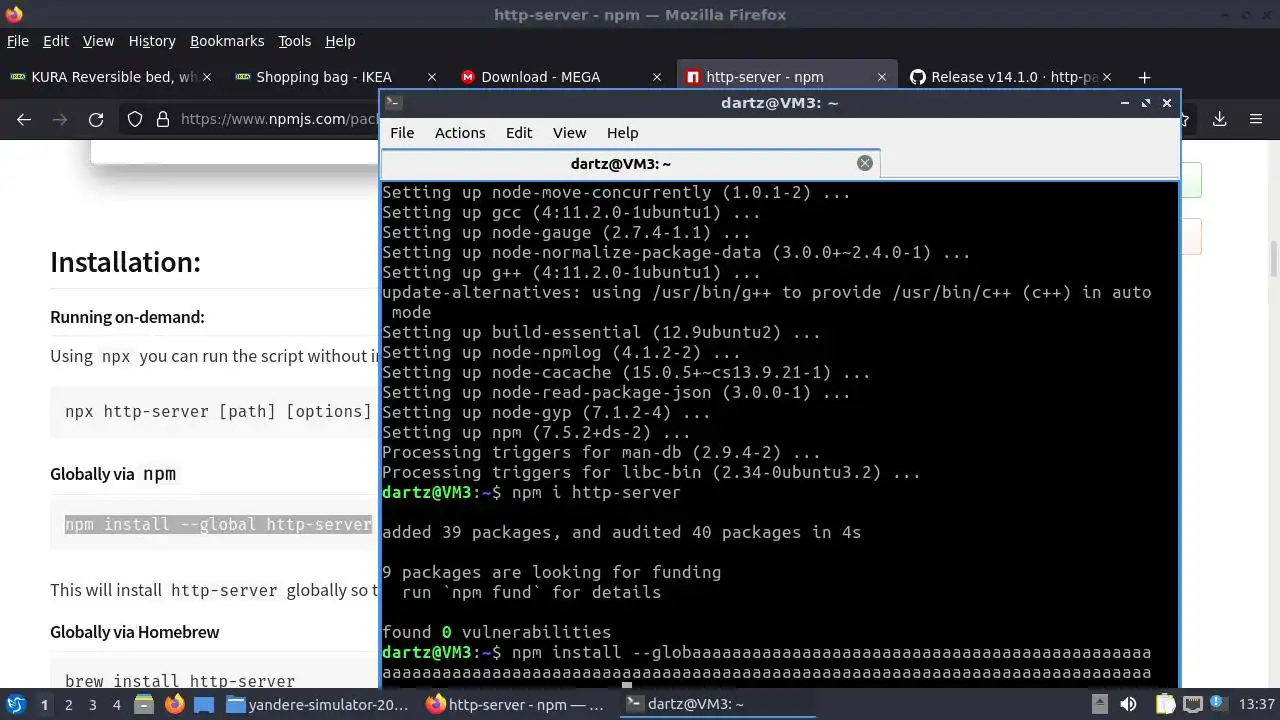The height and width of the screenshot is (720, 1280).
Task: Click the 13:37 panel clock
Action: click(x=1256, y=704)
